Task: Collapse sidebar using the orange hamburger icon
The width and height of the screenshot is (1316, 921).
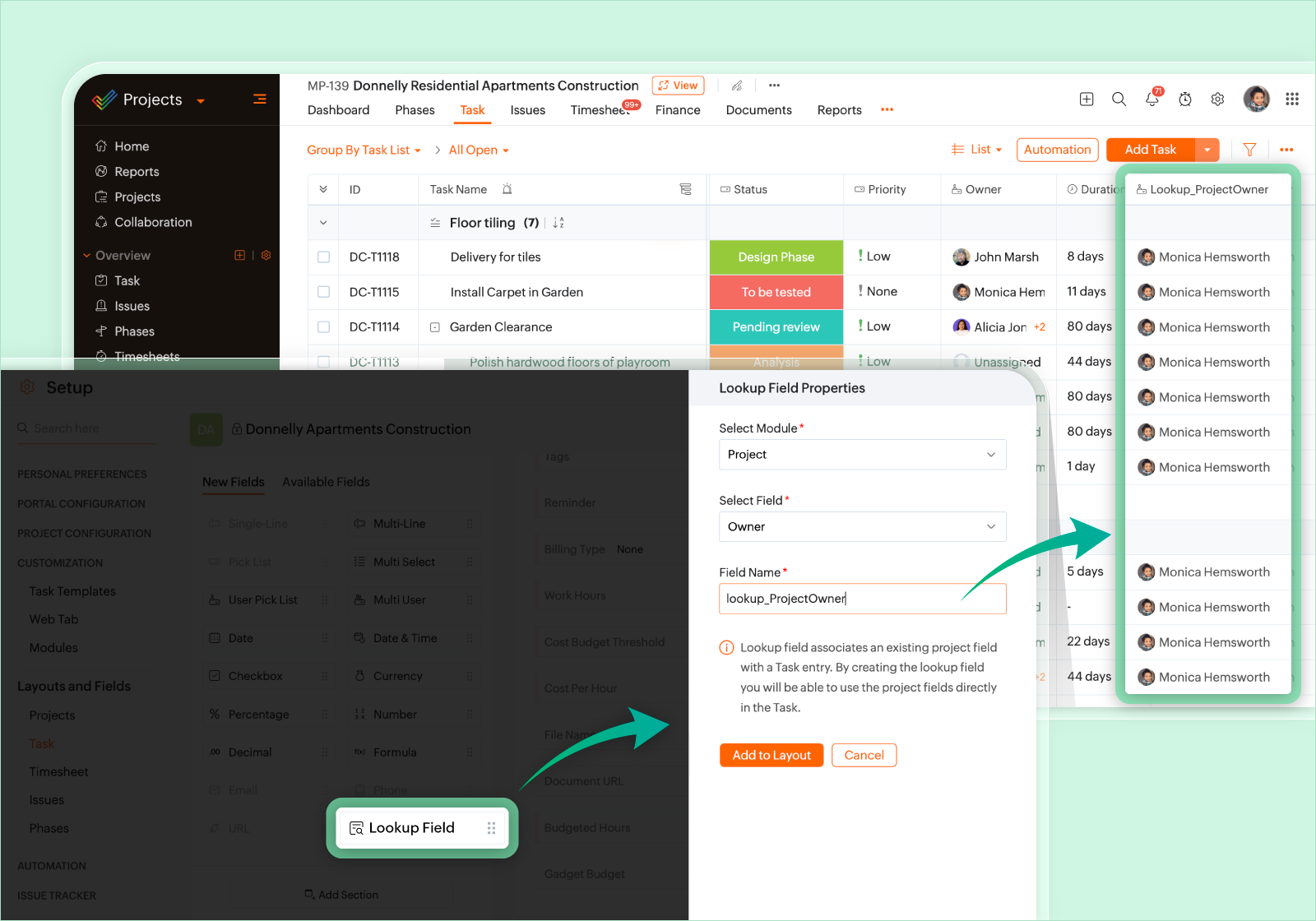Action: click(x=260, y=99)
